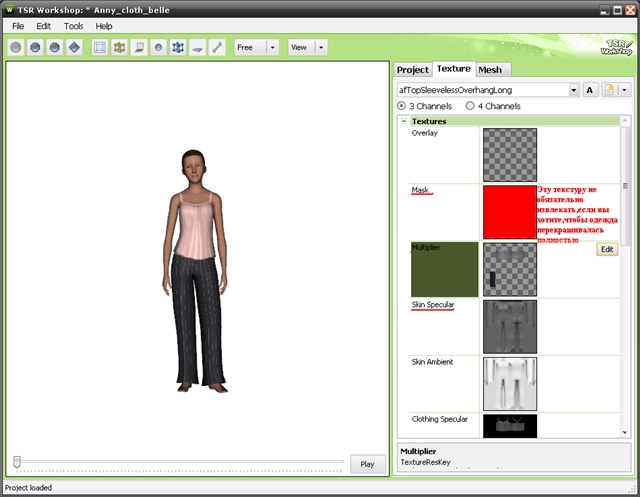Screen dimensions: 640x497
Task: Select the Clothing Specular row label
Action: coord(440,419)
